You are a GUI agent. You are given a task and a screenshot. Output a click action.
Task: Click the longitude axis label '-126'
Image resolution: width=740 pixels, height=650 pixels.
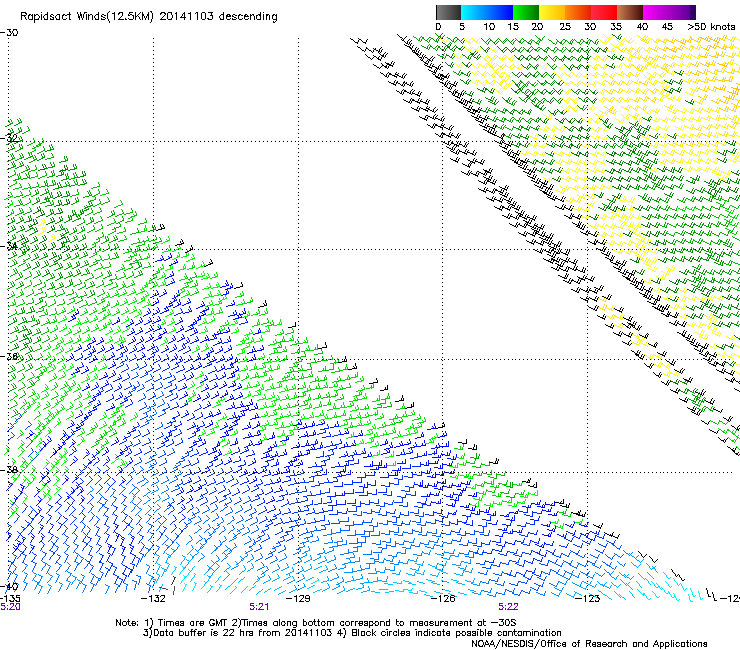click(x=443, y=599)
